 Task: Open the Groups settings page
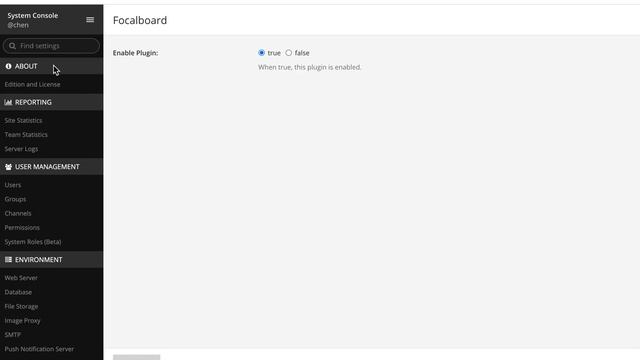coord(15,199)
